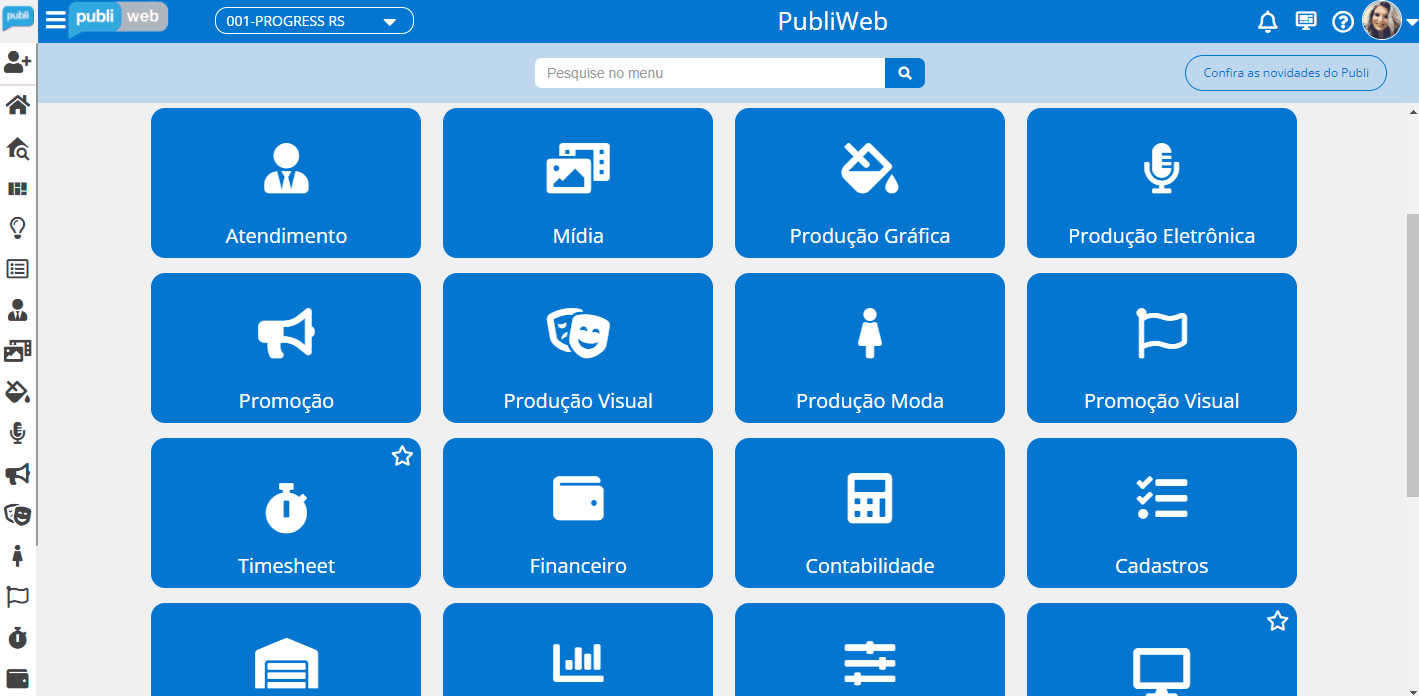
Task: Click the publi web logo in header
Action: 118,19
